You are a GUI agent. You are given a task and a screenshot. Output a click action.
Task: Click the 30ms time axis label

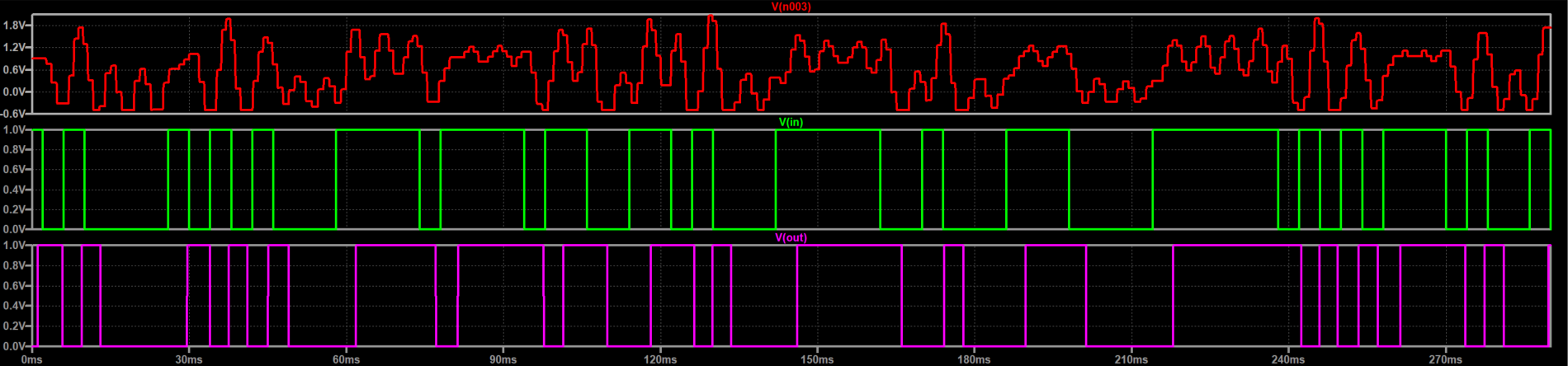pyautogui.click(x=189, y=360)
